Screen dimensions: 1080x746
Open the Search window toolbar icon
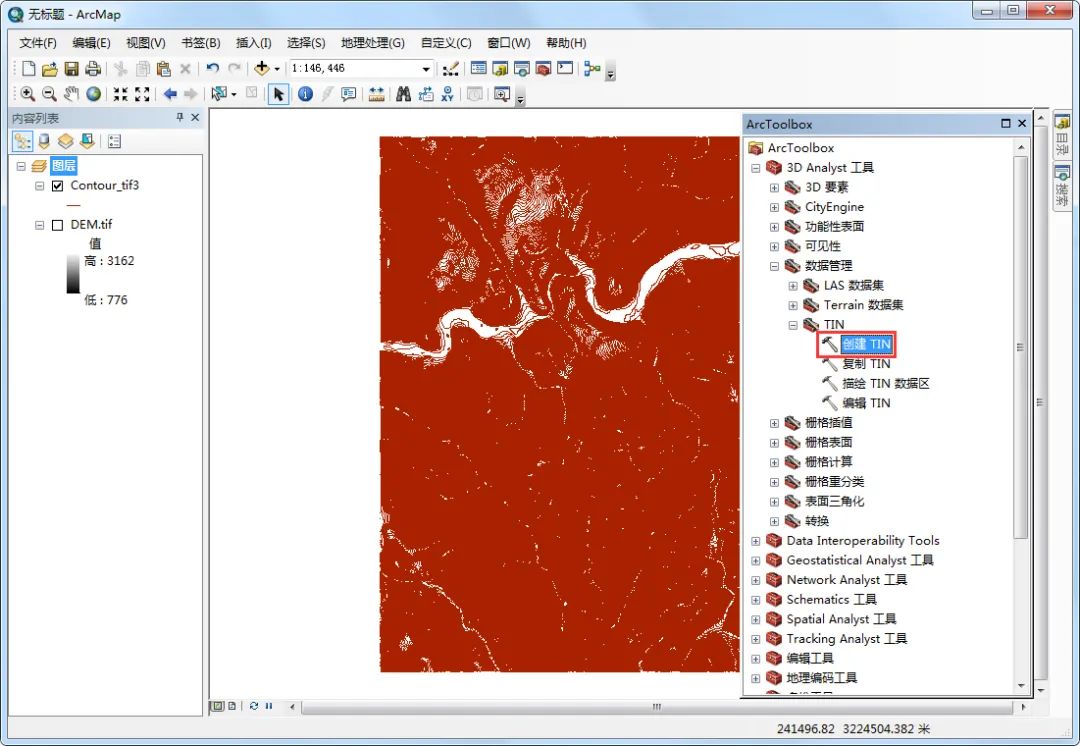(521, 68)
